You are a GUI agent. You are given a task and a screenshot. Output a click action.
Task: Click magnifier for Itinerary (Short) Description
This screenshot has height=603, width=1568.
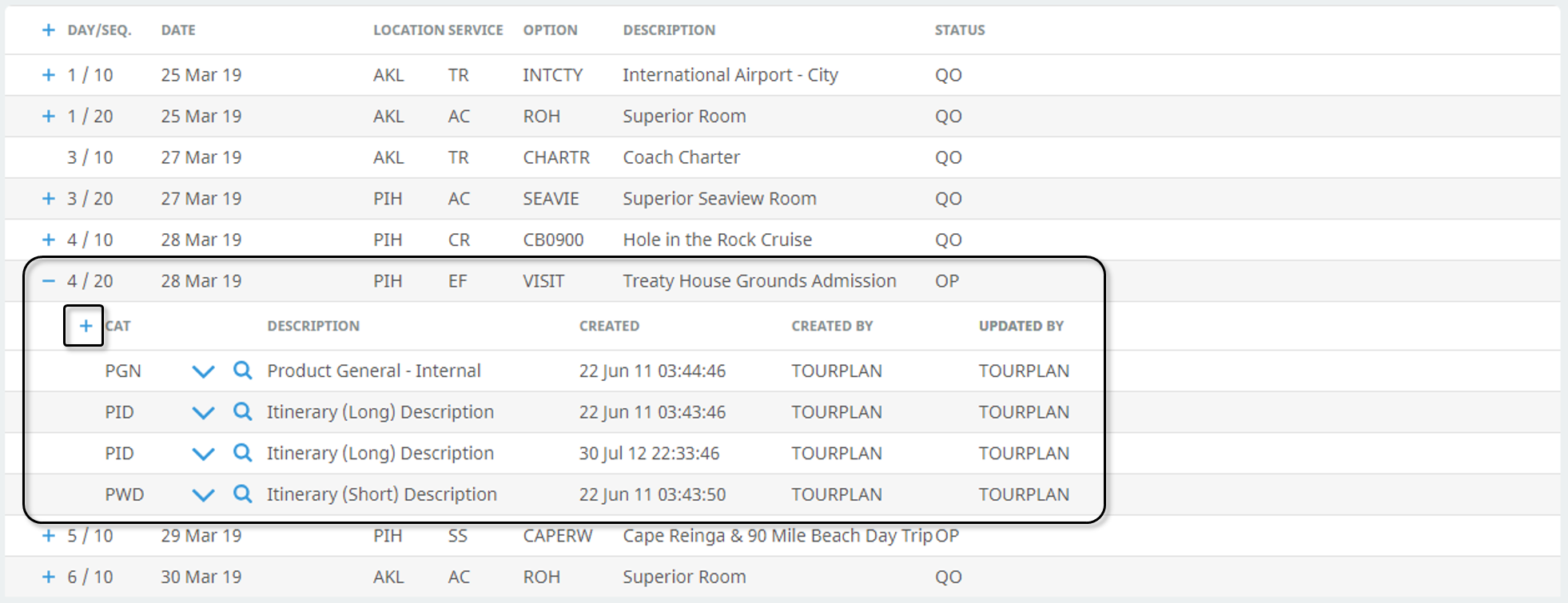click(243, 494)
